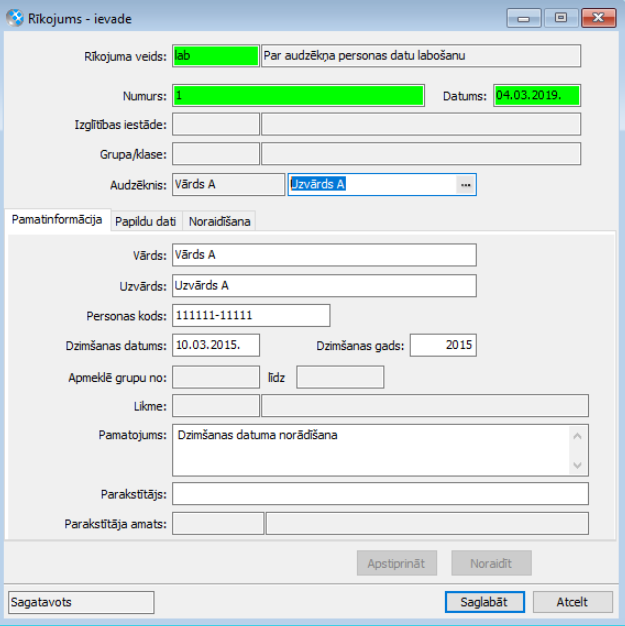Click the Likme description field
The height and width of the screenshot is (626, 625).
tap(425, 406)
